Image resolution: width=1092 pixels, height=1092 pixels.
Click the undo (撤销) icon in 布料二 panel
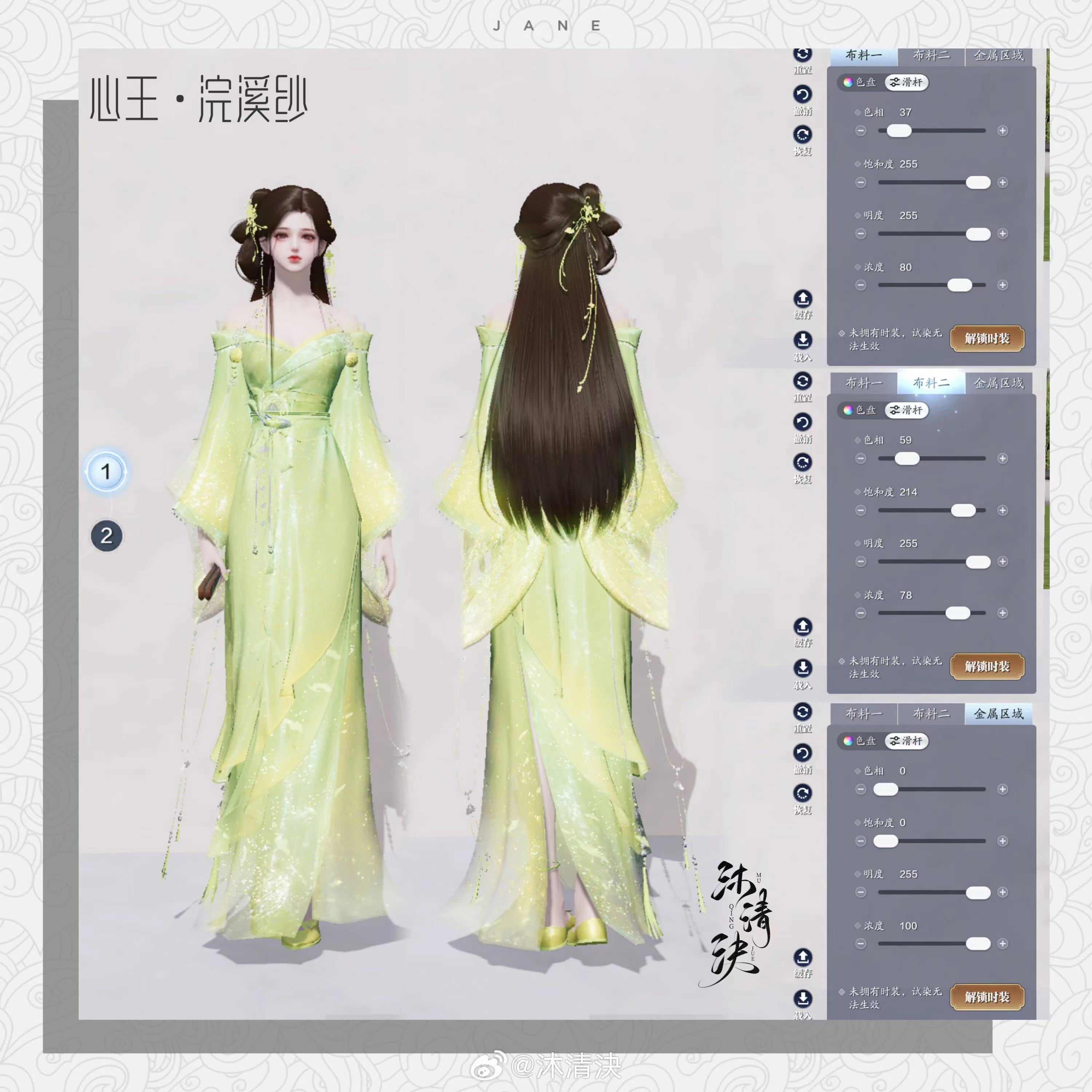(803, 422)
